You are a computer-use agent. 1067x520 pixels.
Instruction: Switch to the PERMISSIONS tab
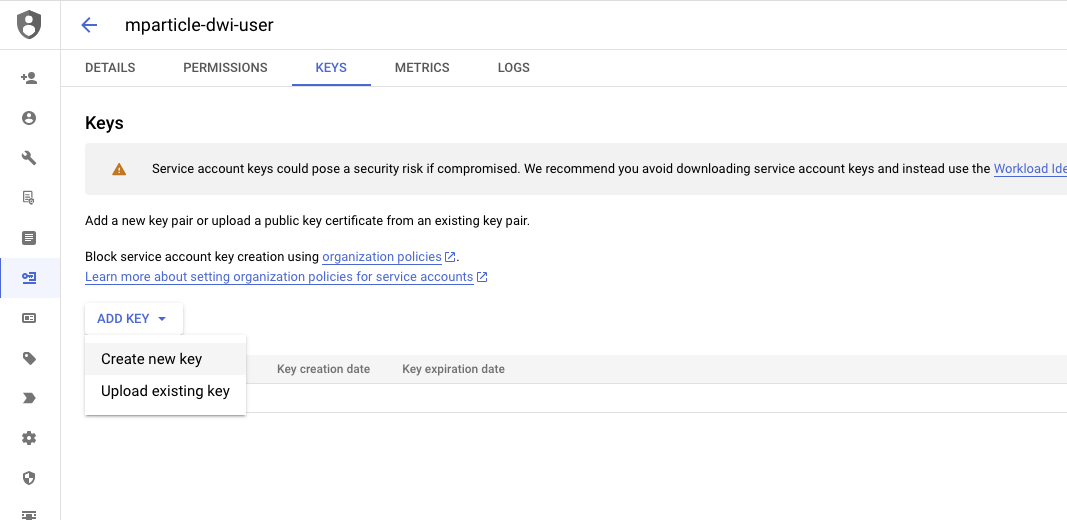click(225, 68)
